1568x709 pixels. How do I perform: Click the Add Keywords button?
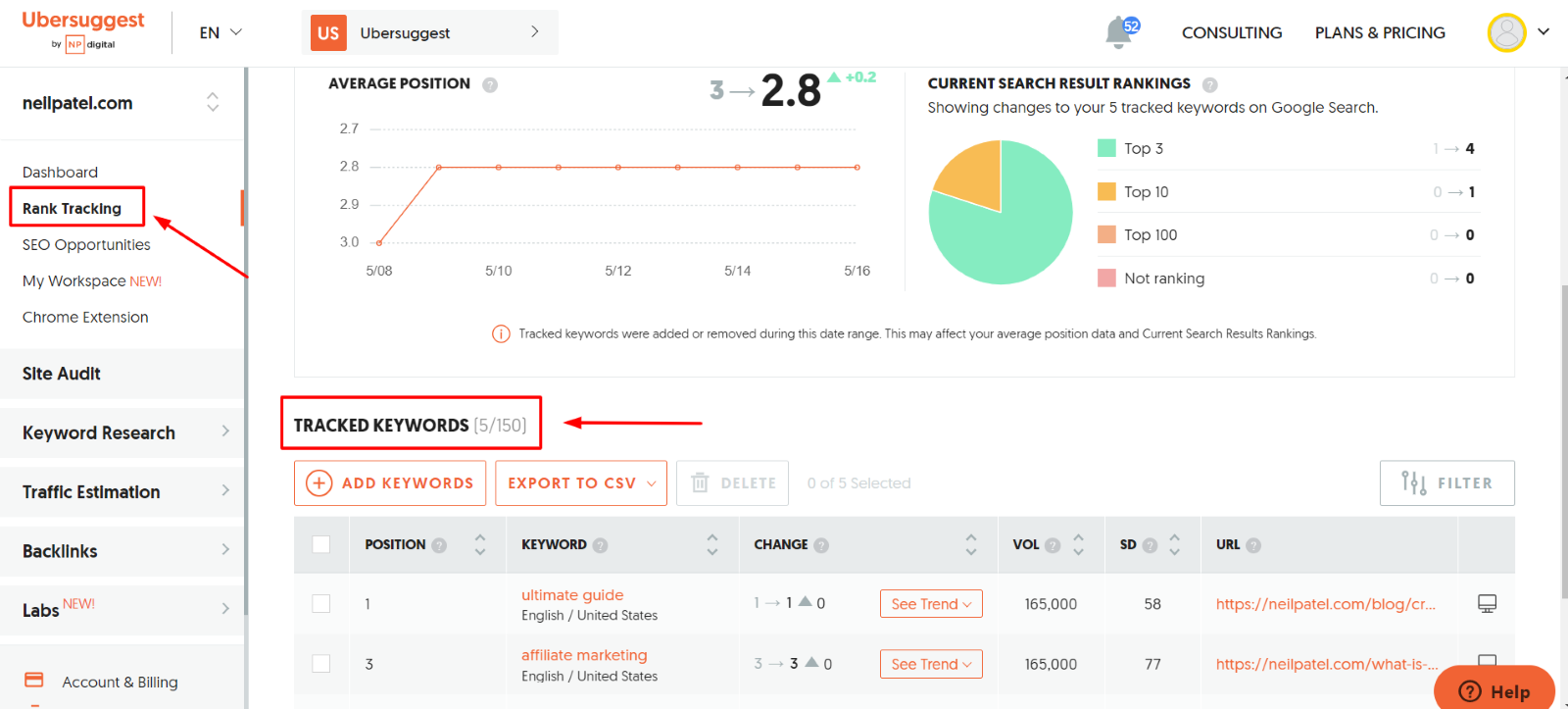(390, 483)
